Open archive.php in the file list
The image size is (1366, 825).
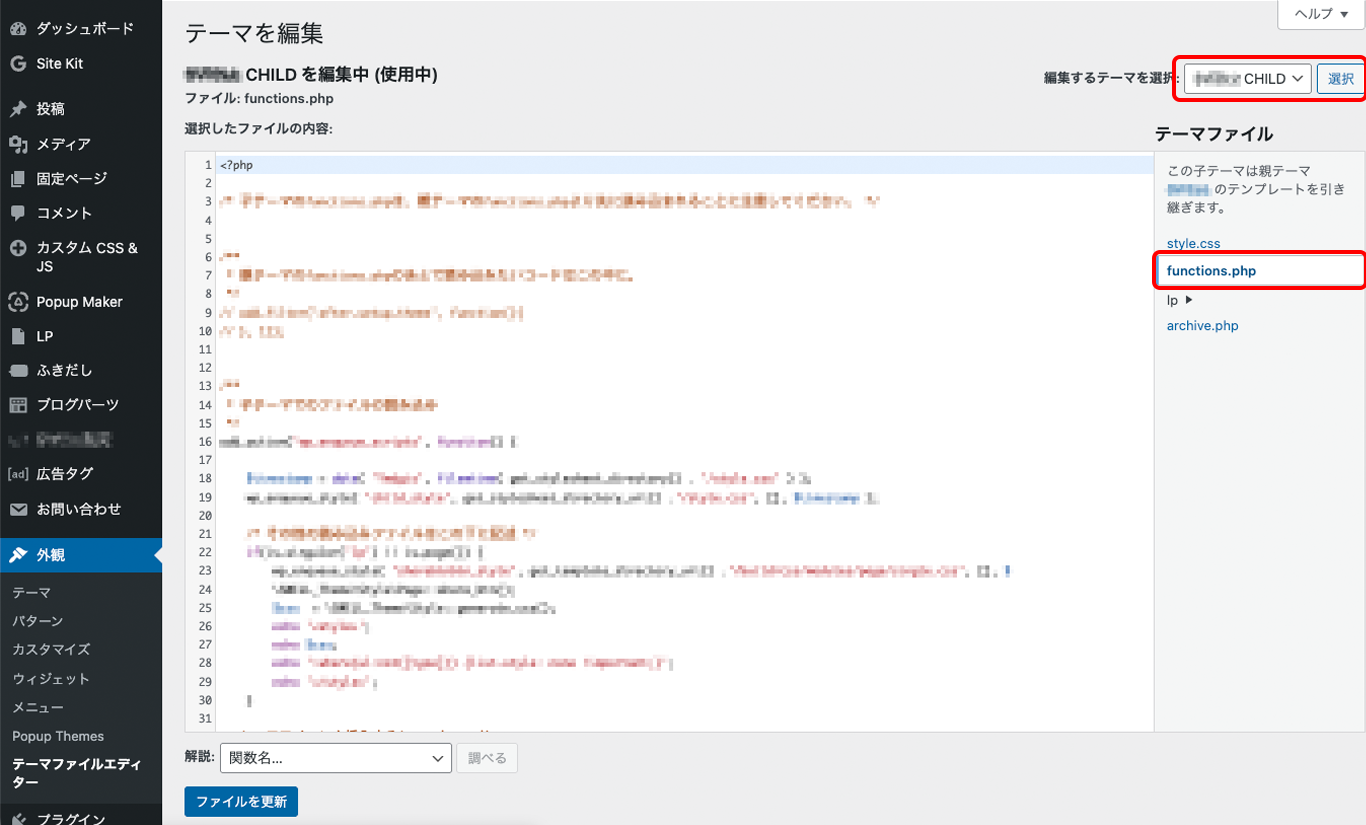[x=1202, y=326]
